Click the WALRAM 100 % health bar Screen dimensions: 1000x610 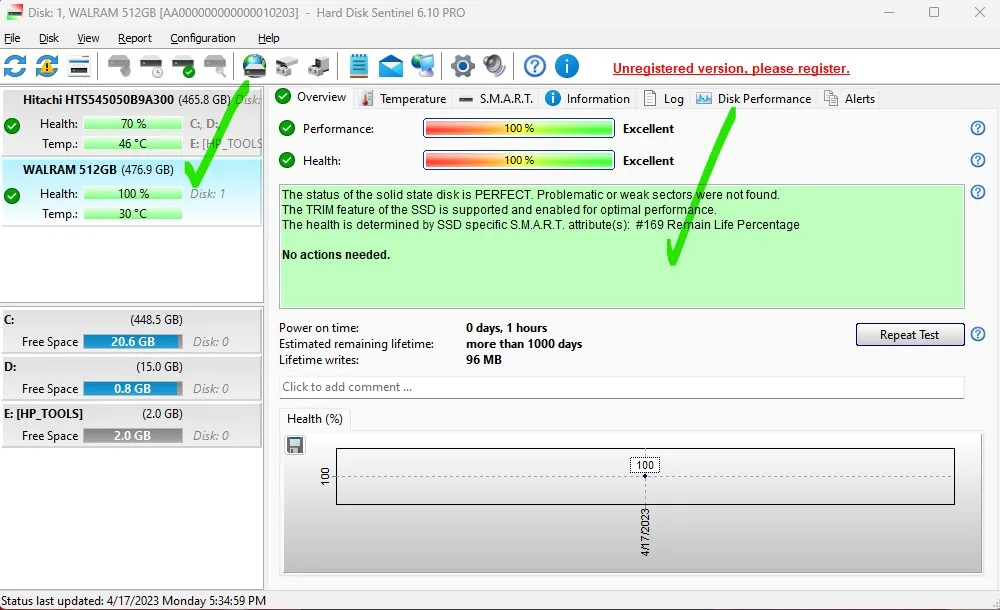133,193
